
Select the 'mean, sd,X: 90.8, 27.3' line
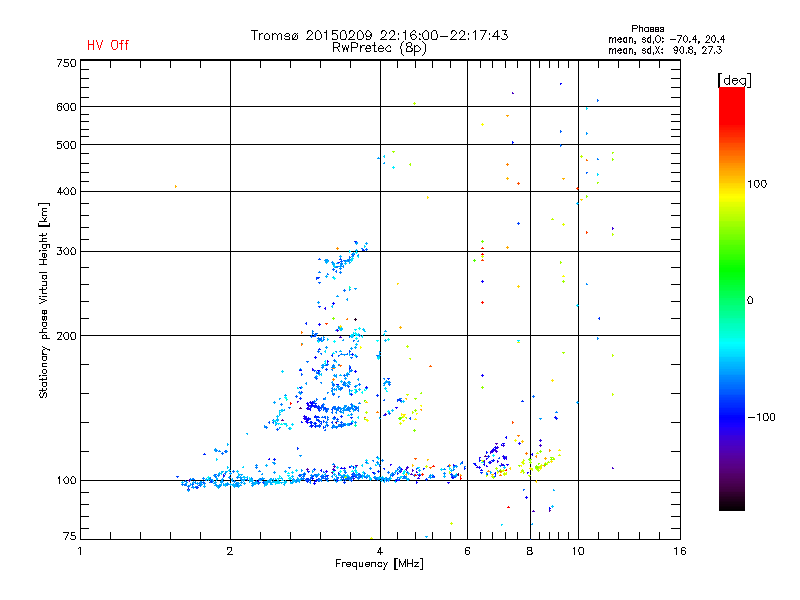(665, 50)
